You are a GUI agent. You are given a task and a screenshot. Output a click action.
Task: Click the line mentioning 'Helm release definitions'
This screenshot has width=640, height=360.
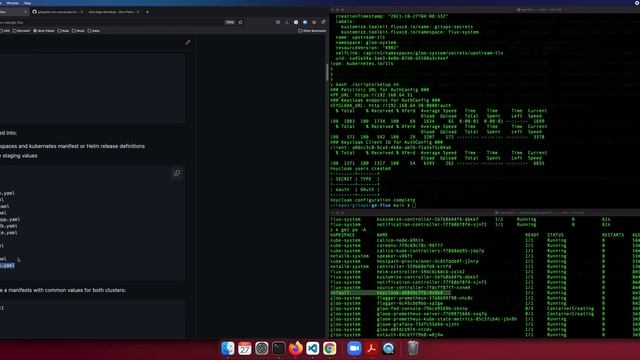(72, 146)
